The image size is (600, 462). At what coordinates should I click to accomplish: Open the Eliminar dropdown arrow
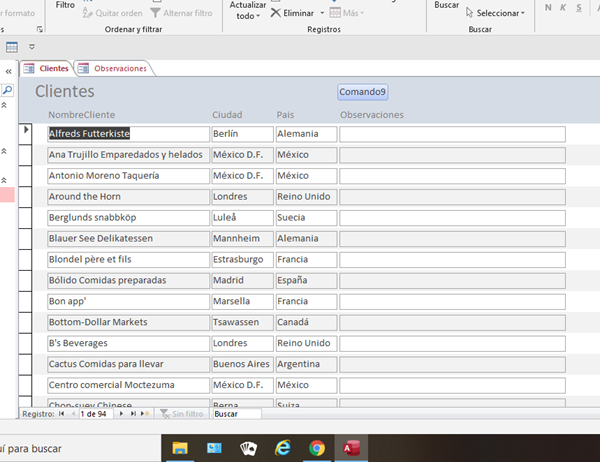point(322,13)
